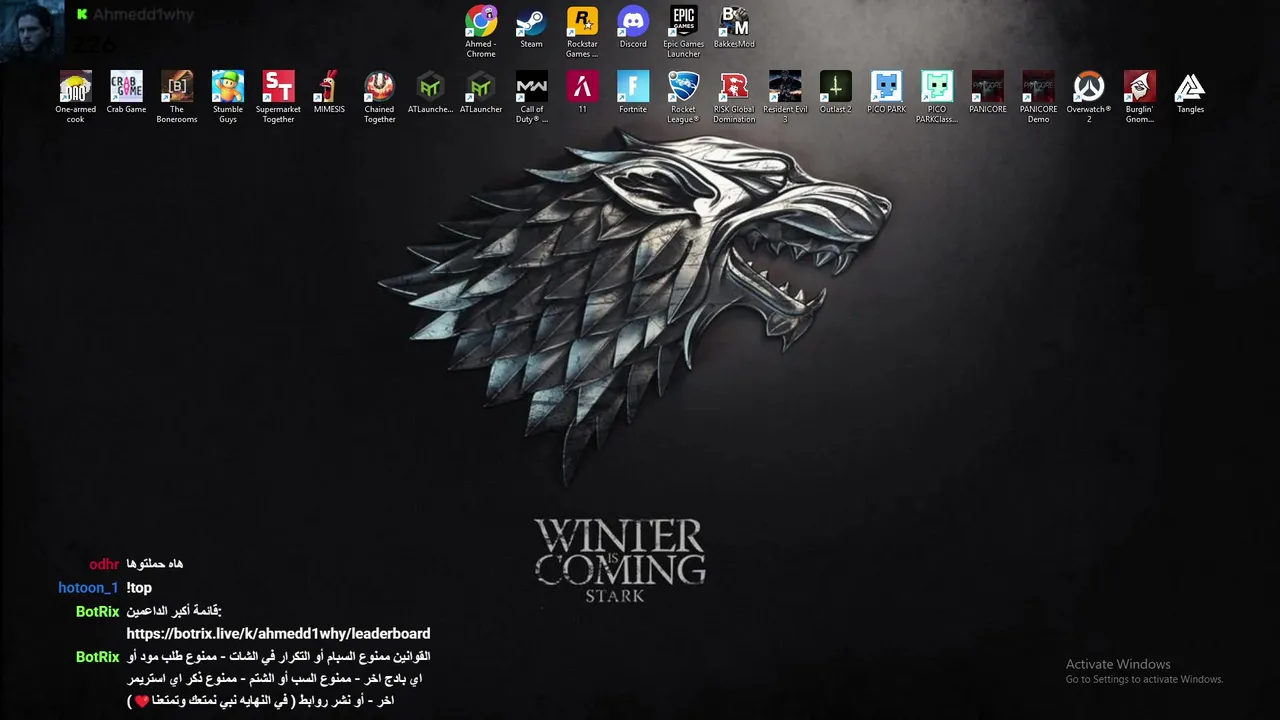Click the webcam thumbnail in corner
1280x720 pixels.
click(x=32, y=30)
